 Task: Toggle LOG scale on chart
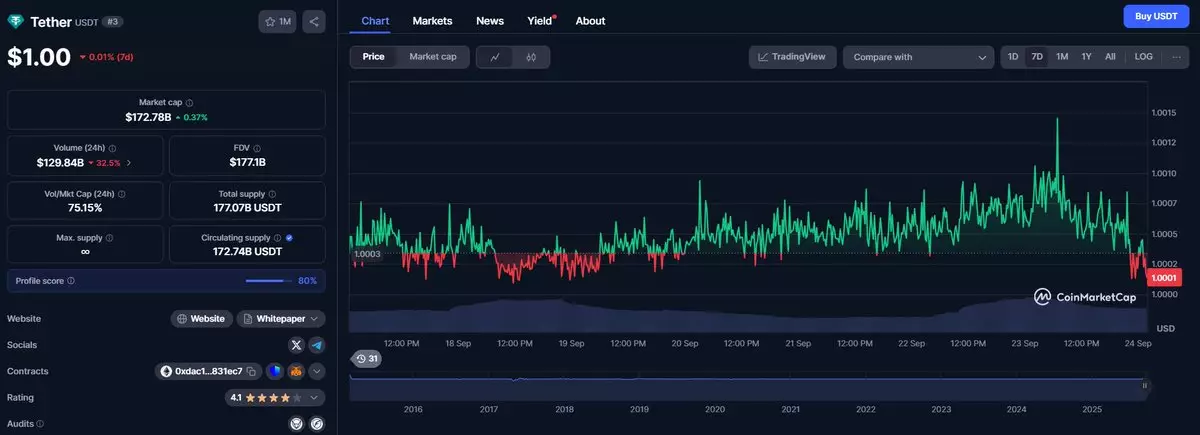1144,57
